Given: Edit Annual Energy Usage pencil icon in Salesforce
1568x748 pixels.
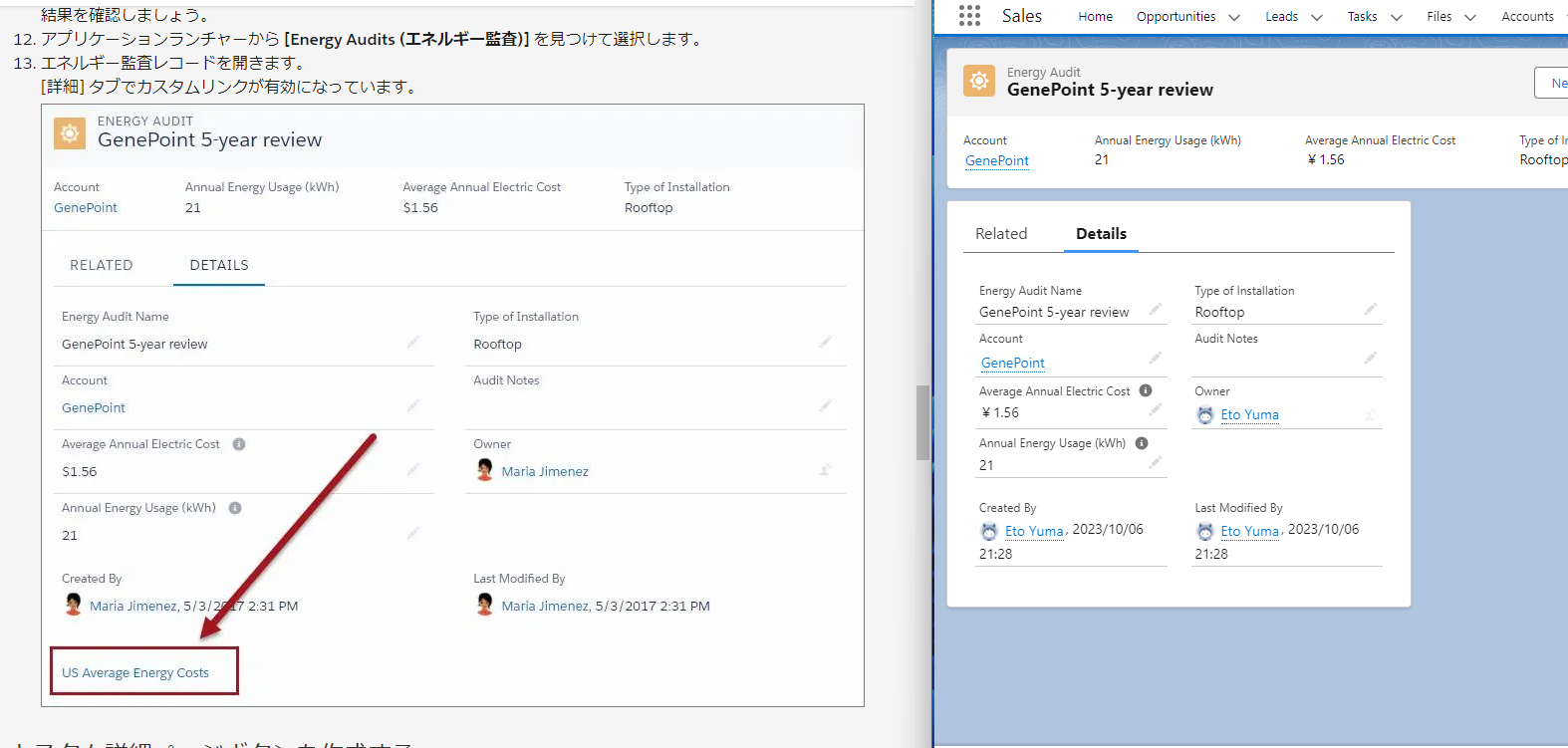Looking at the screenshot, I should (1156, 462).
